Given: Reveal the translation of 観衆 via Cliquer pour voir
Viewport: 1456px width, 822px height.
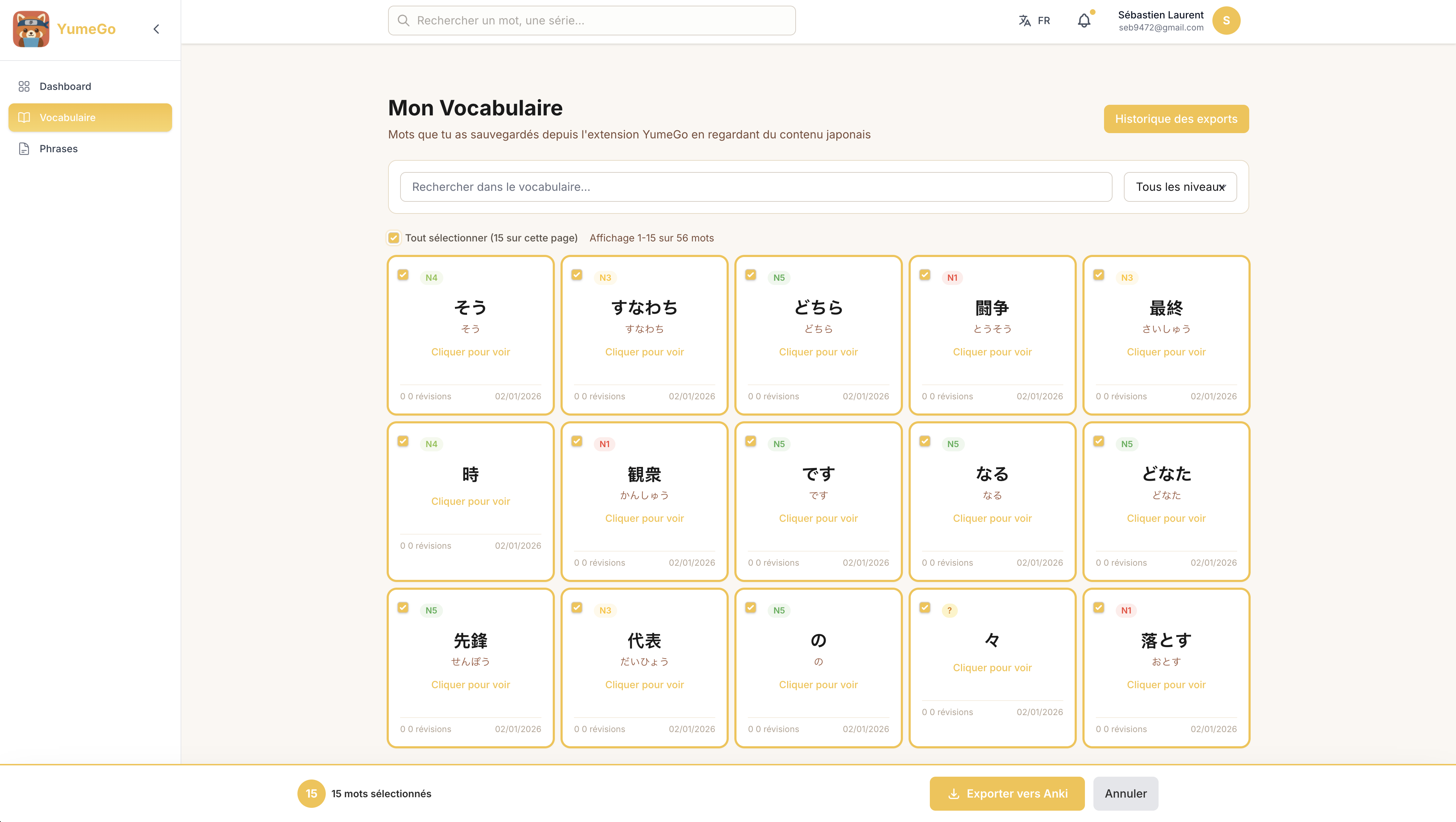Looking at the screenshot, I should (644, 518).
